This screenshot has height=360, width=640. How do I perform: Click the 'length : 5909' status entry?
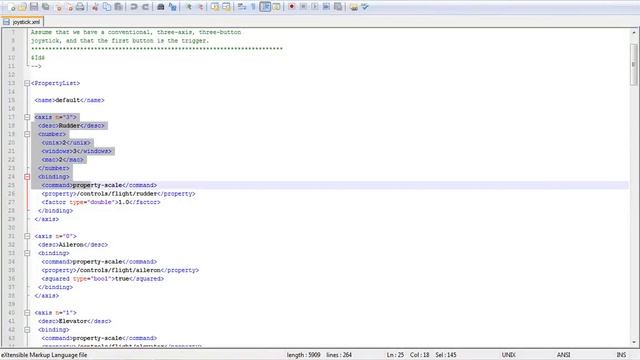click(x=303, y=355)
